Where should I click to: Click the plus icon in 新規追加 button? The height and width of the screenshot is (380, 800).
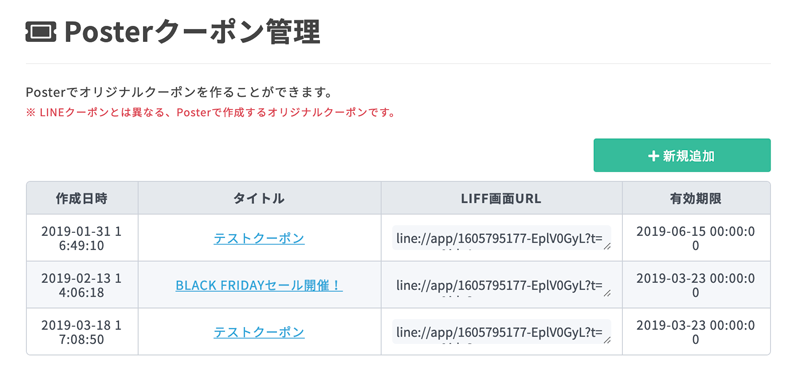[654, 156]
